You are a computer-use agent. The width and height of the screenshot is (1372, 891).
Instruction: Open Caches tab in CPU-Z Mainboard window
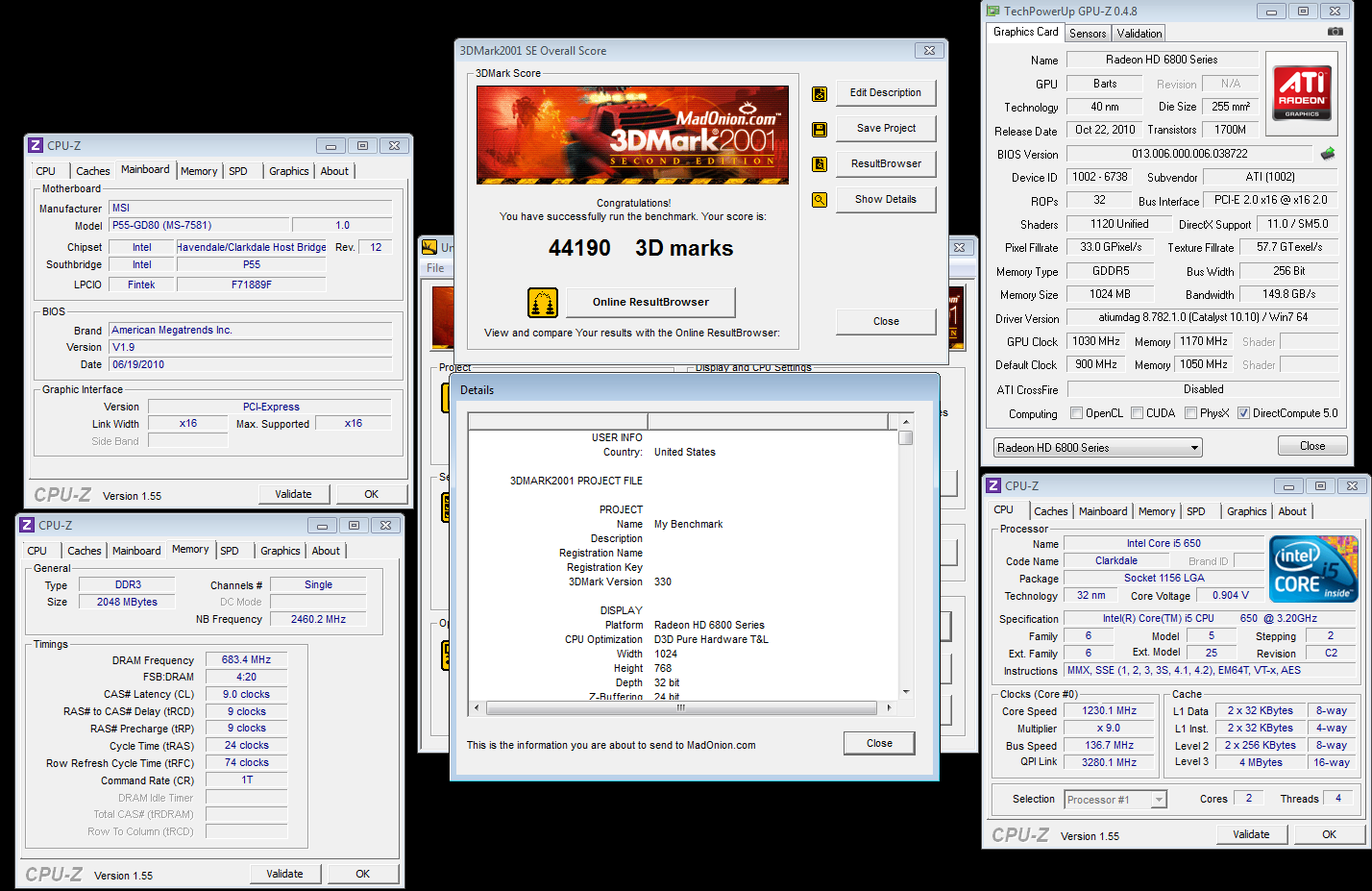93,171
